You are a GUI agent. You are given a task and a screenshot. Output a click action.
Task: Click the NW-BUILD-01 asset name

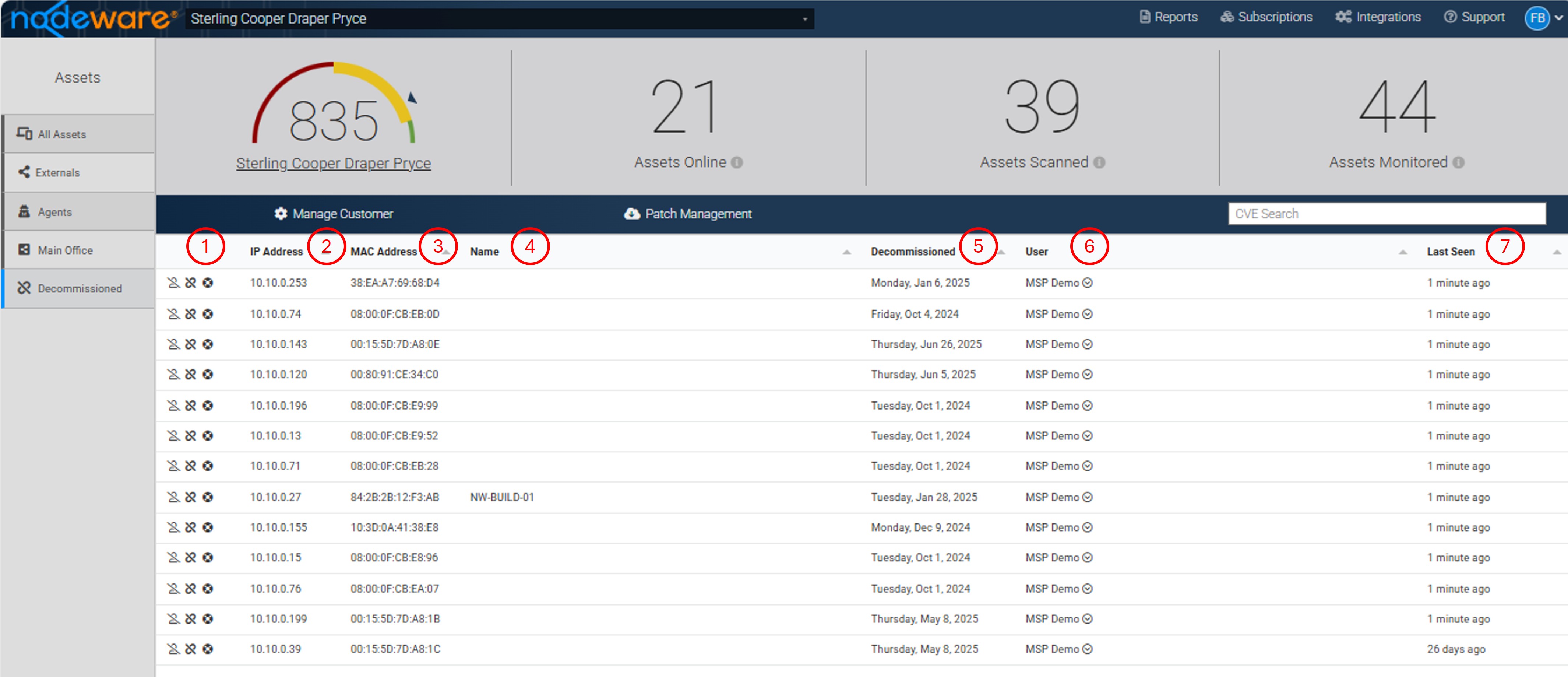point(502,497)
